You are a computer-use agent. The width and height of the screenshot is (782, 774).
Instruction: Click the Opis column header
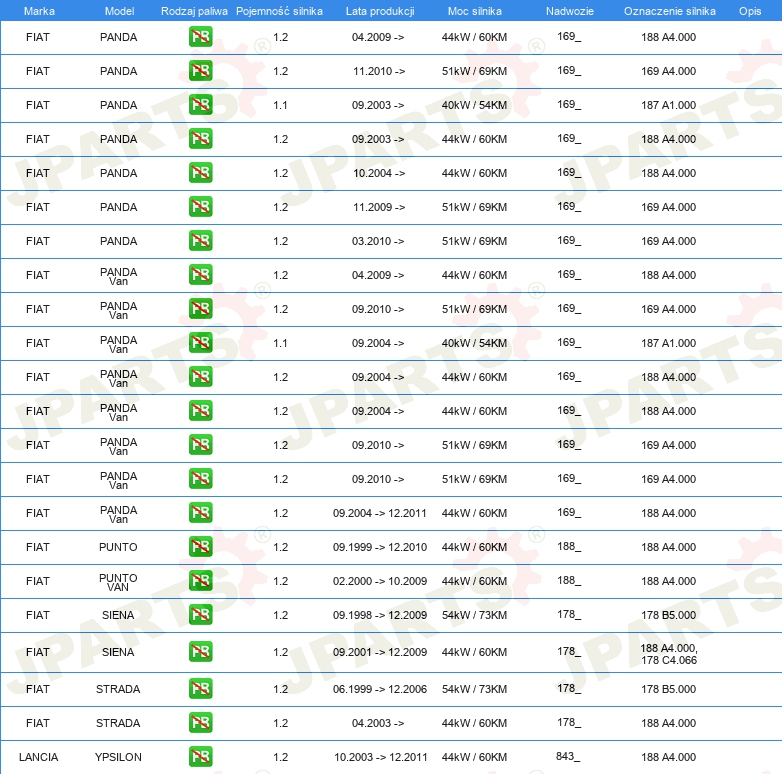pos(750,11)
